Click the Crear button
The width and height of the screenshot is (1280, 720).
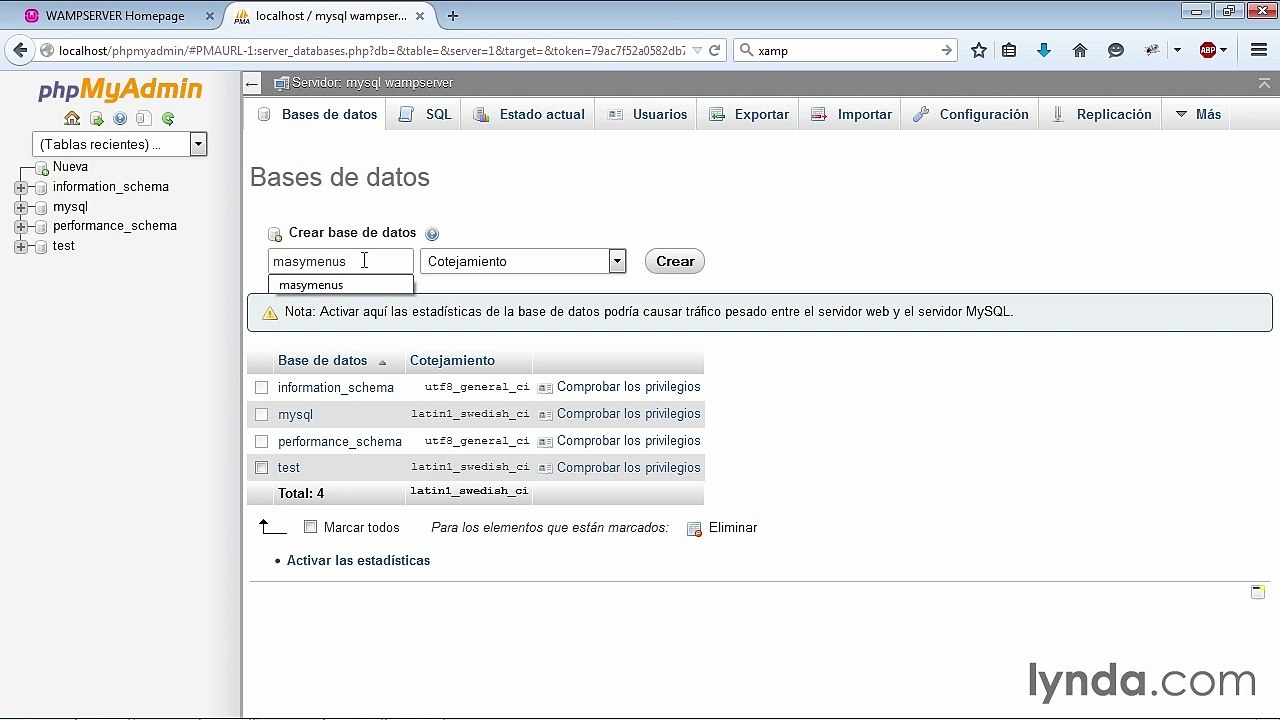[675, 261]
